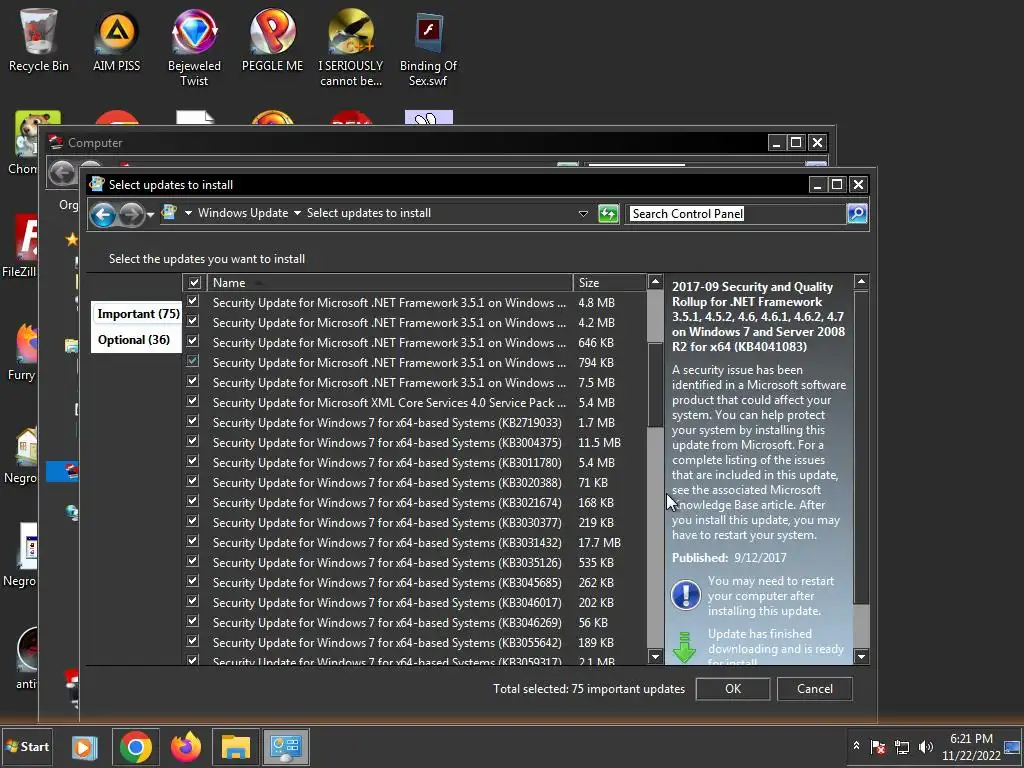Uncheck the KB3004375 update checkbox
Image resolution: width=1024 pixels, height=768 pixels.
tap(193, 441)
